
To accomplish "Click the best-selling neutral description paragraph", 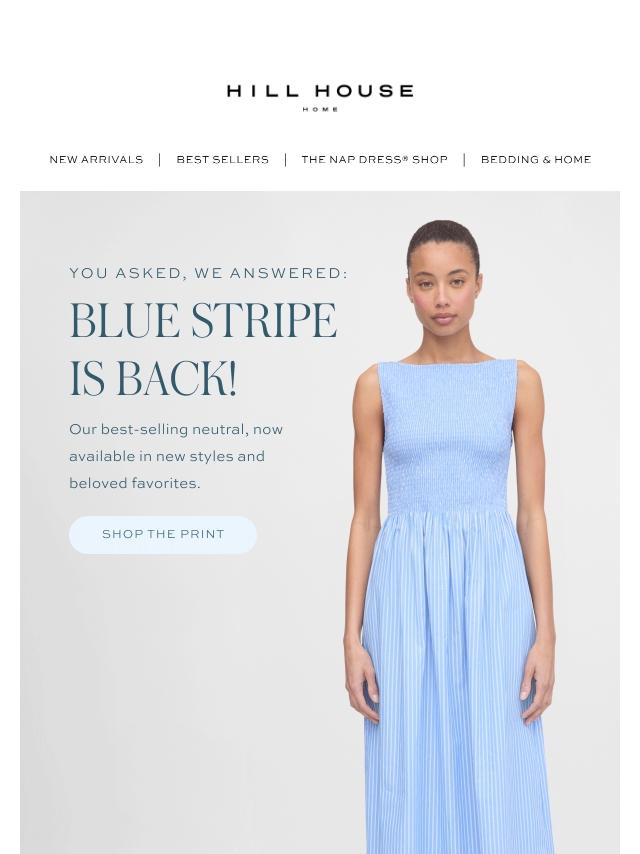I will point(176,456).
